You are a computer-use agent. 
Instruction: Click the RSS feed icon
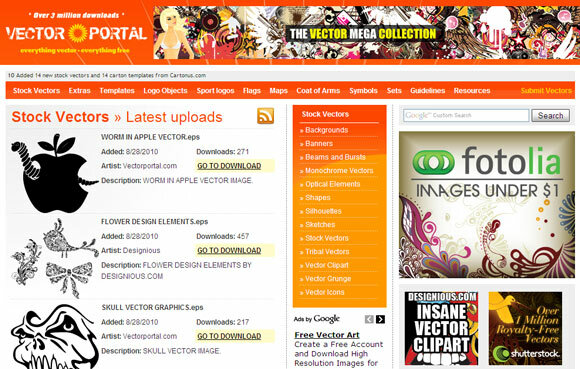266,116
